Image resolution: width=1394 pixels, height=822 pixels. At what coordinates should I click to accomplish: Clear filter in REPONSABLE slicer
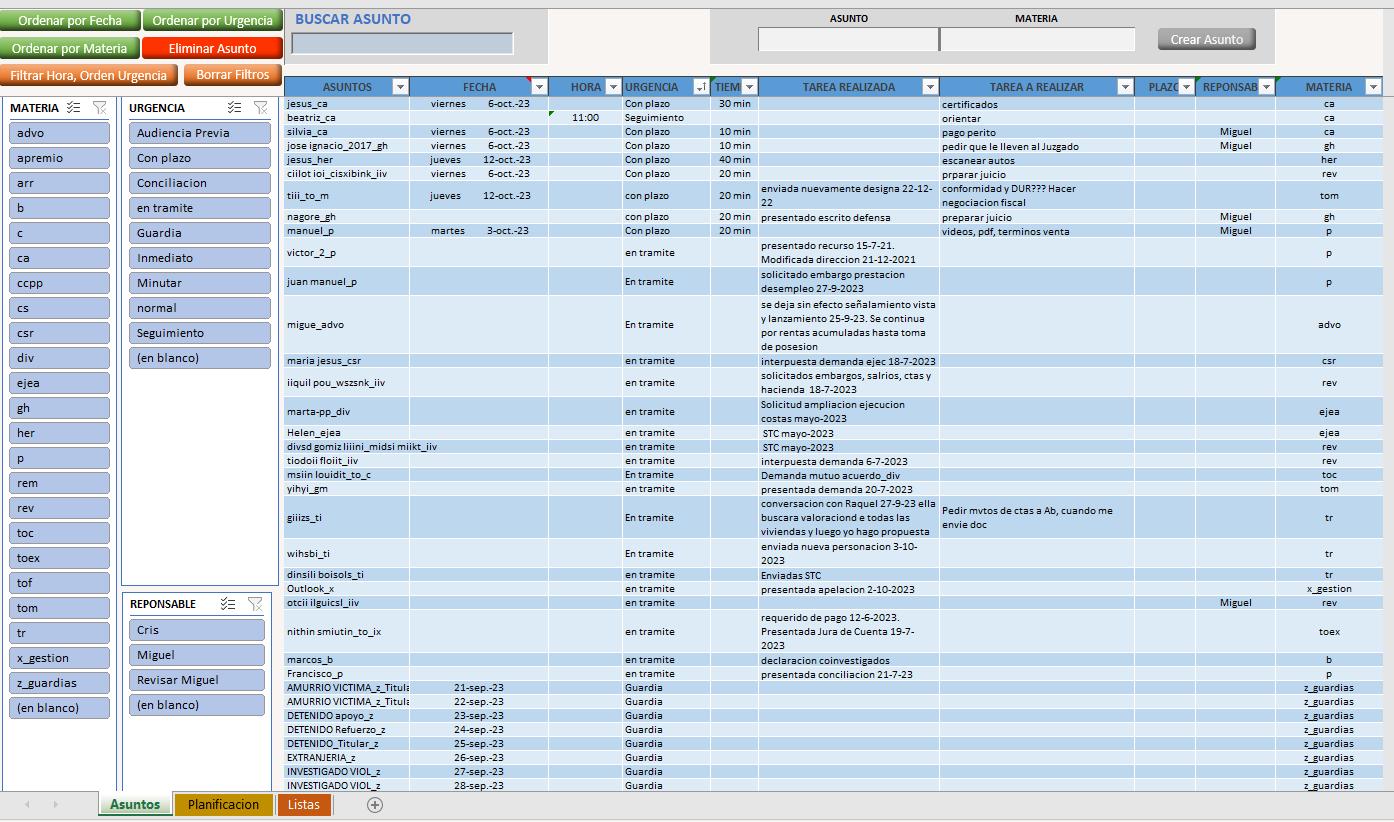(x=255, y=604)
